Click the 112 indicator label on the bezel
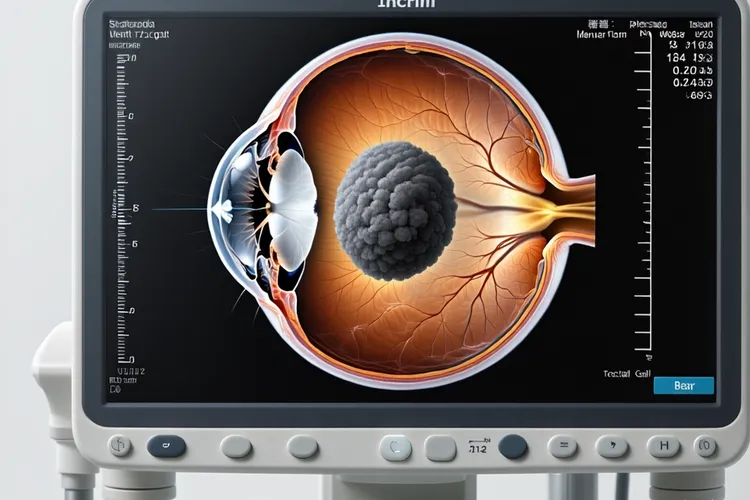The width and height of the screenshot is (750, 500). pyautogui.click(x=478, y=447)
